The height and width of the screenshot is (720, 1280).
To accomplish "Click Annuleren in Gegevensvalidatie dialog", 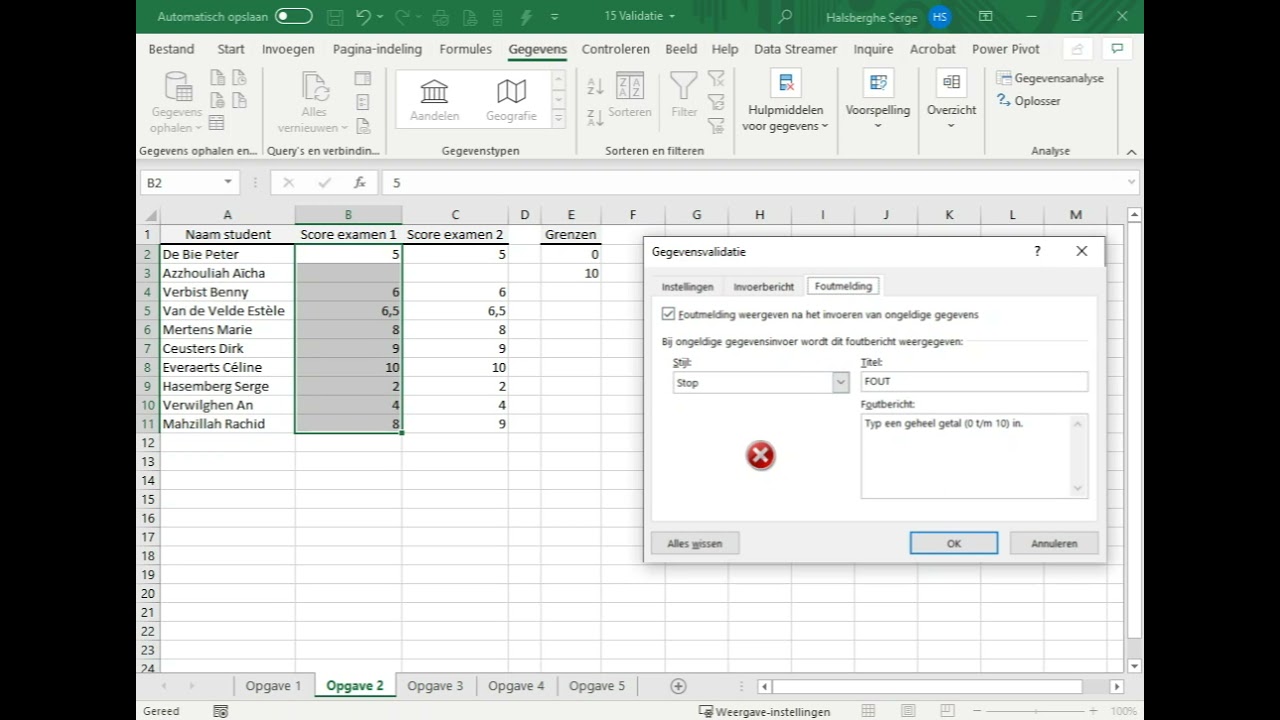I will [1054, 543].
